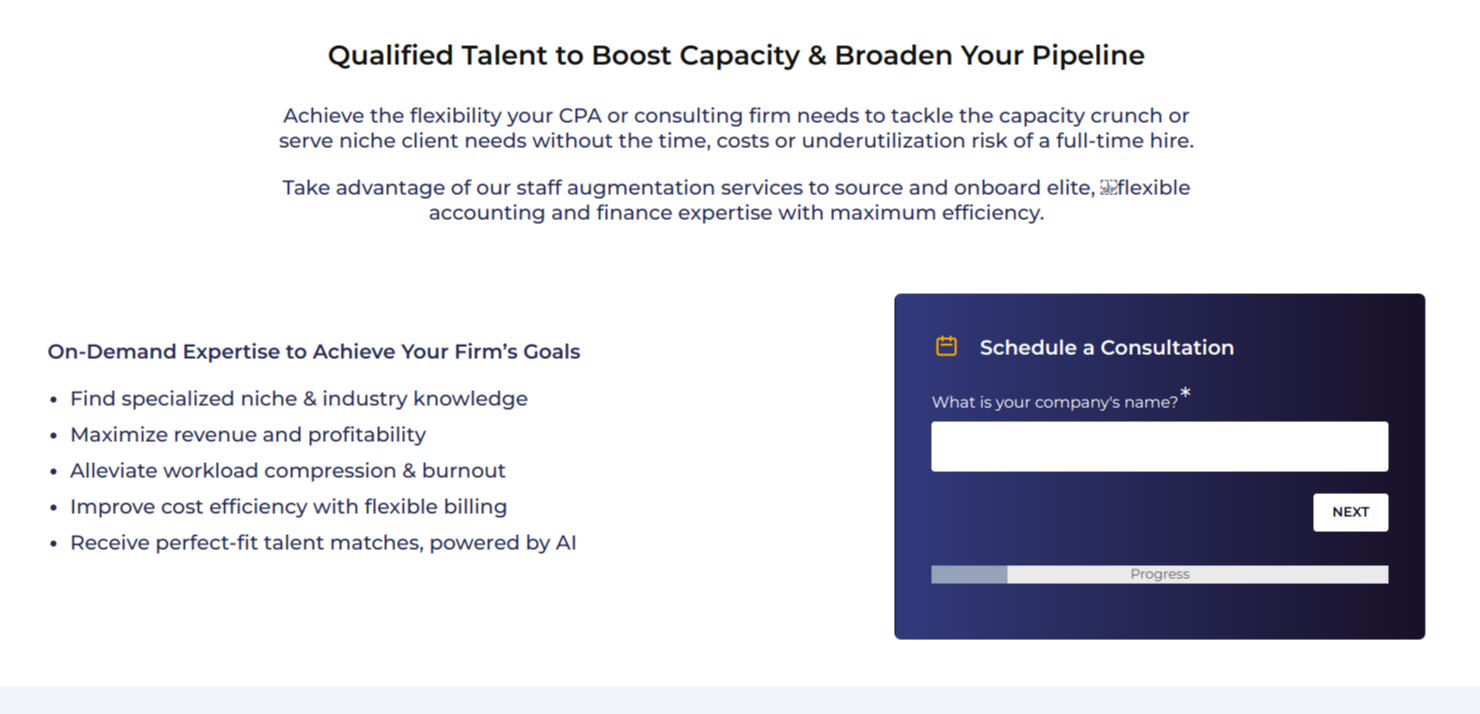This screenshot has width=1480, height=714.
Task: Click the 'On-Demand Expertise' subheading
Action: [x=314, y=352]
